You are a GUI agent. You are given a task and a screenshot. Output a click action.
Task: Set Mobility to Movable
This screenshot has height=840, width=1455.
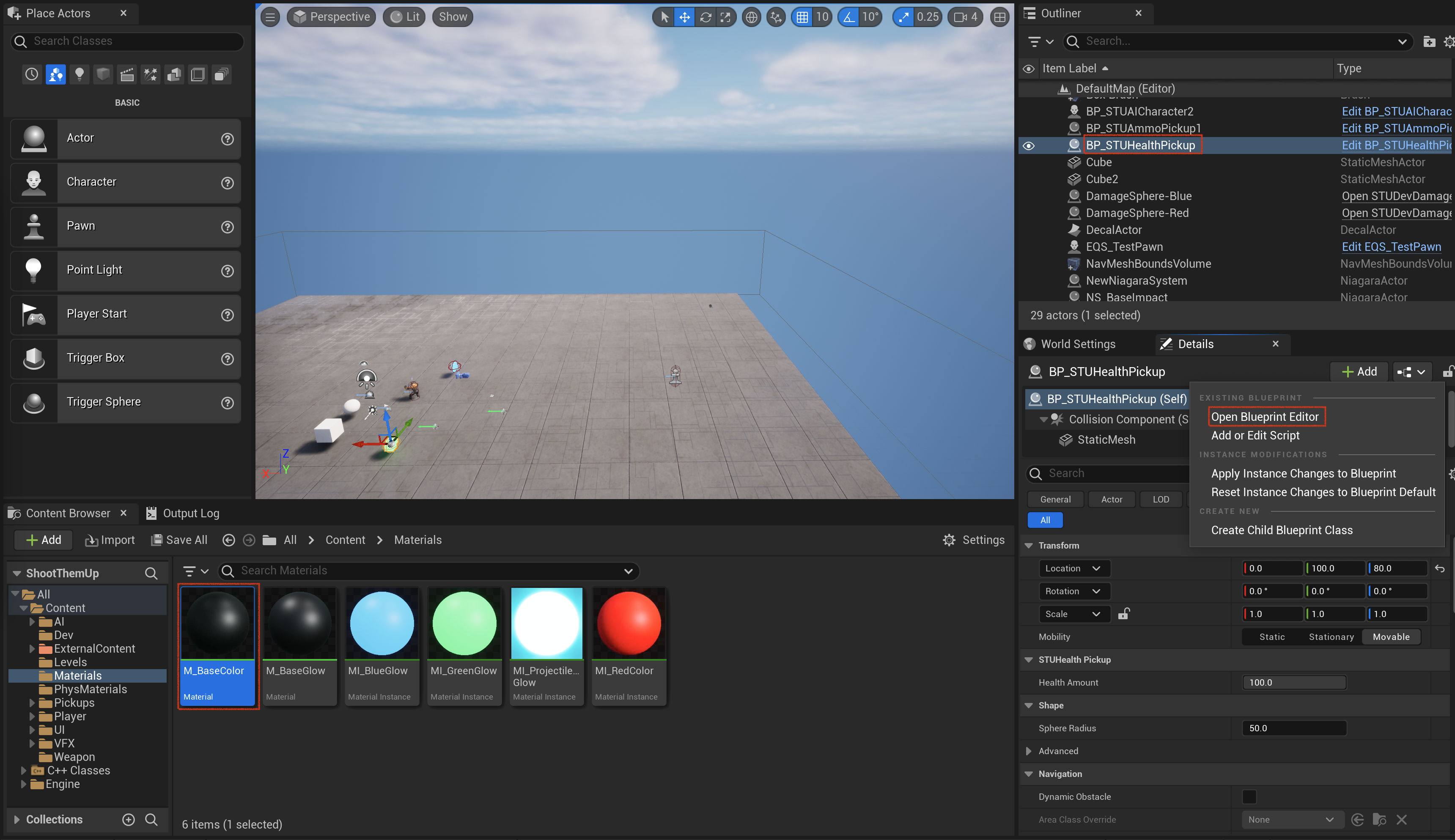tap(1391, 637)
